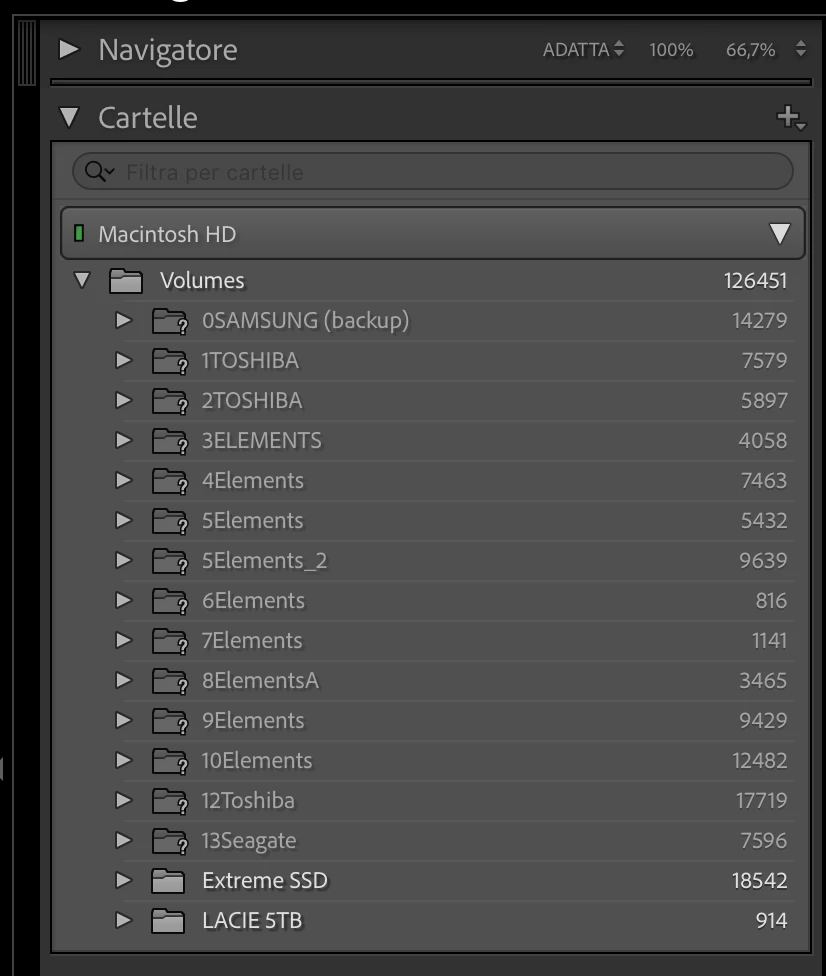This screenshot has height=976, width=826.
Task: Click the 5Elements missing folder icon
Action: tap(170, 521)
